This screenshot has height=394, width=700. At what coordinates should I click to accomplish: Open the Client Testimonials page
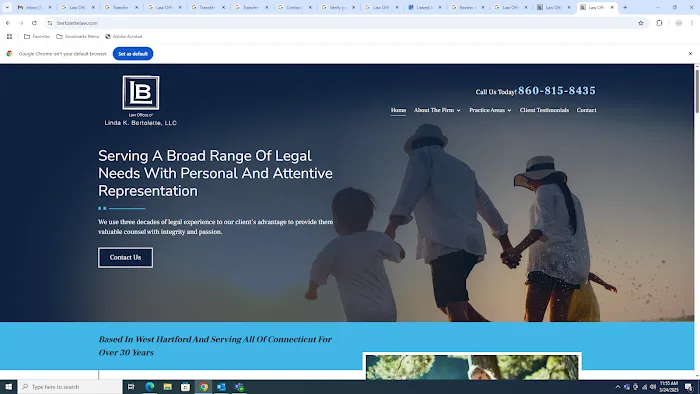544,110
